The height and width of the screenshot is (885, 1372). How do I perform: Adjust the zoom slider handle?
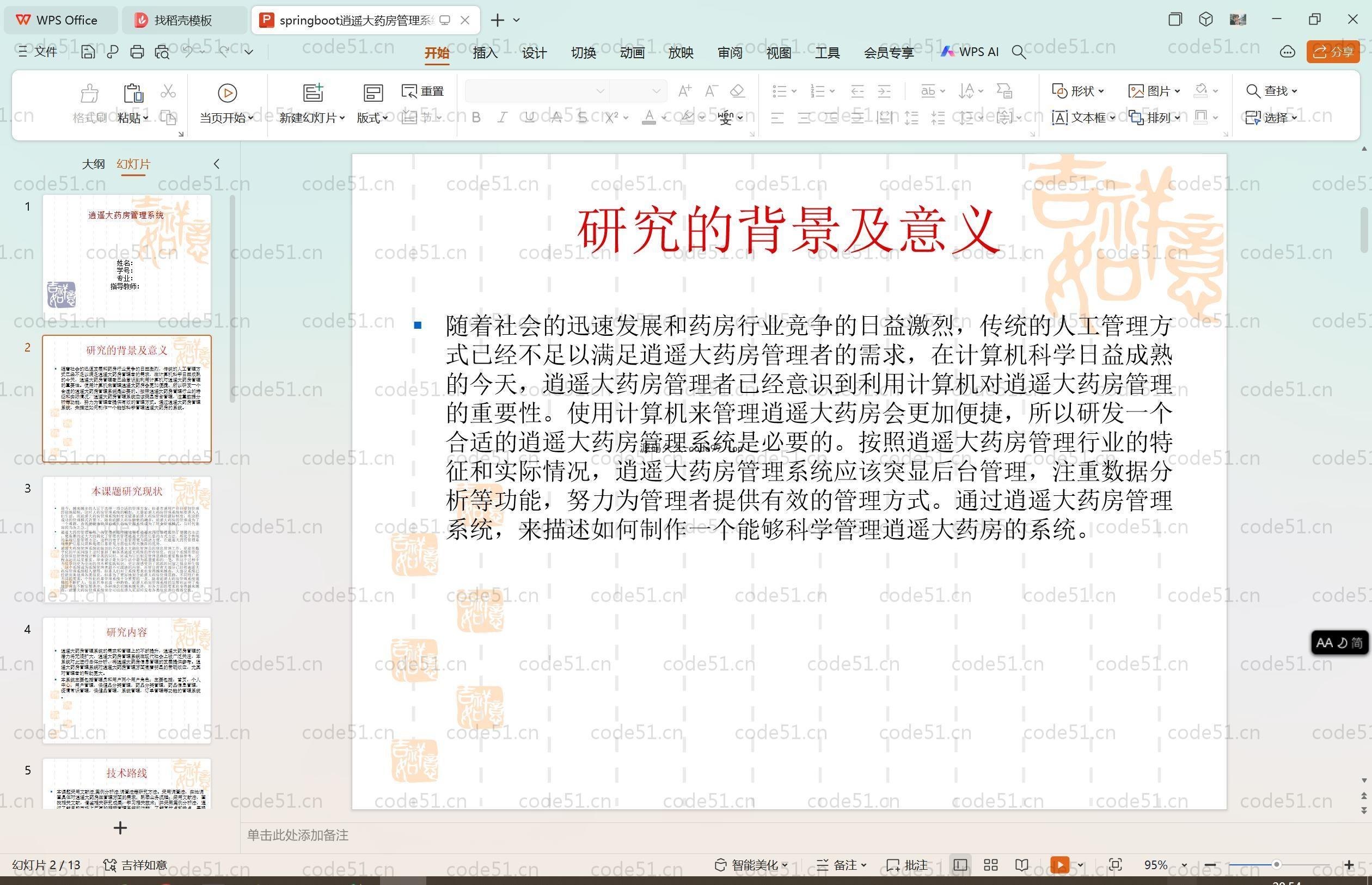(x=1276, y=865)
